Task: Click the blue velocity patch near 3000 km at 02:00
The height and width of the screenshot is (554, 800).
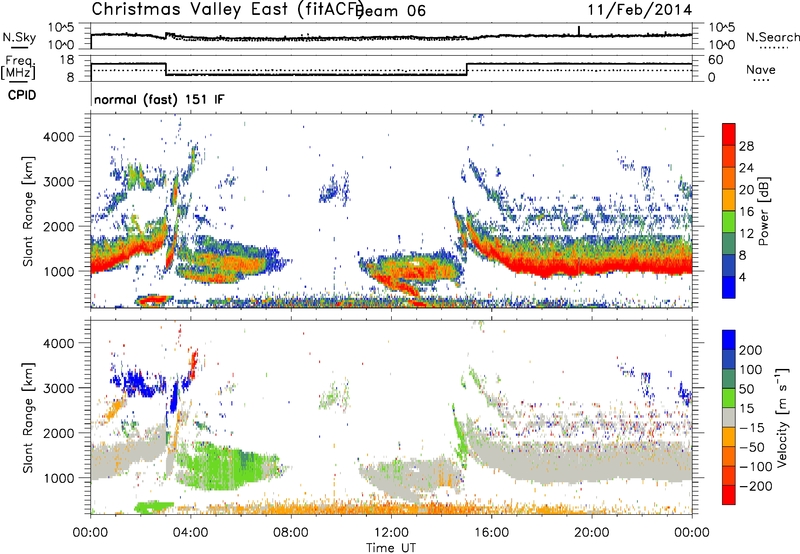Action: [138, 383]
